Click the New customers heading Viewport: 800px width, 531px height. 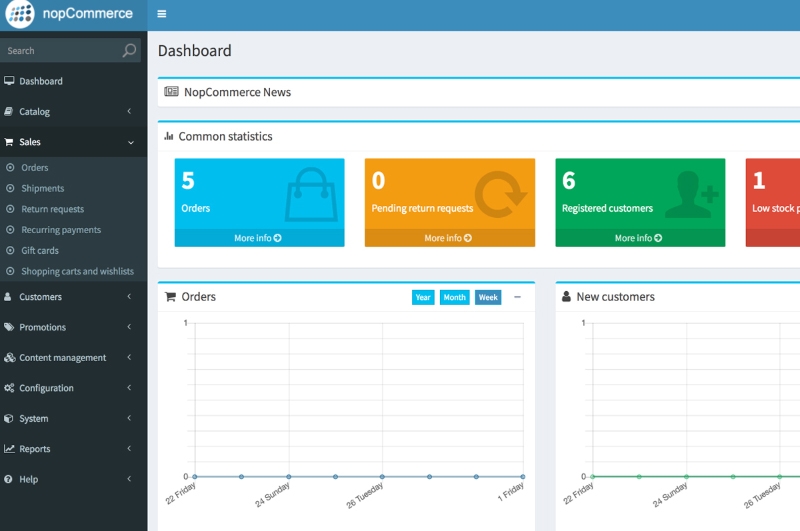click(x=615, y=296)
